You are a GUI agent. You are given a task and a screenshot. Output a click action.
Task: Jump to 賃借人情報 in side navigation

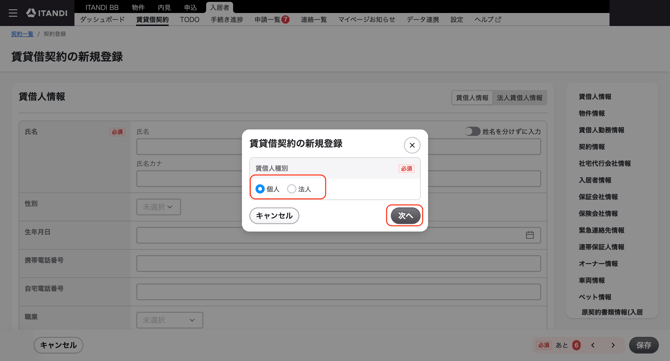tap(595, 97)
